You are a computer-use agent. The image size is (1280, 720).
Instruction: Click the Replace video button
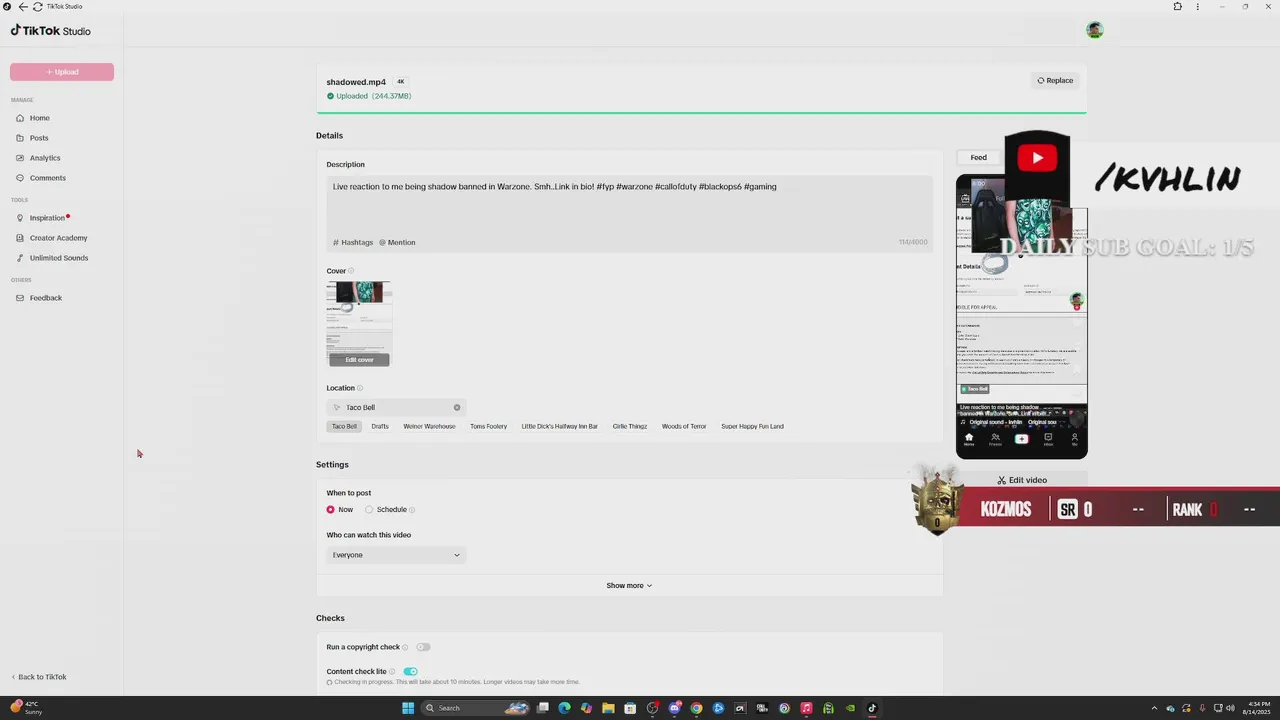click(1055, 80)
